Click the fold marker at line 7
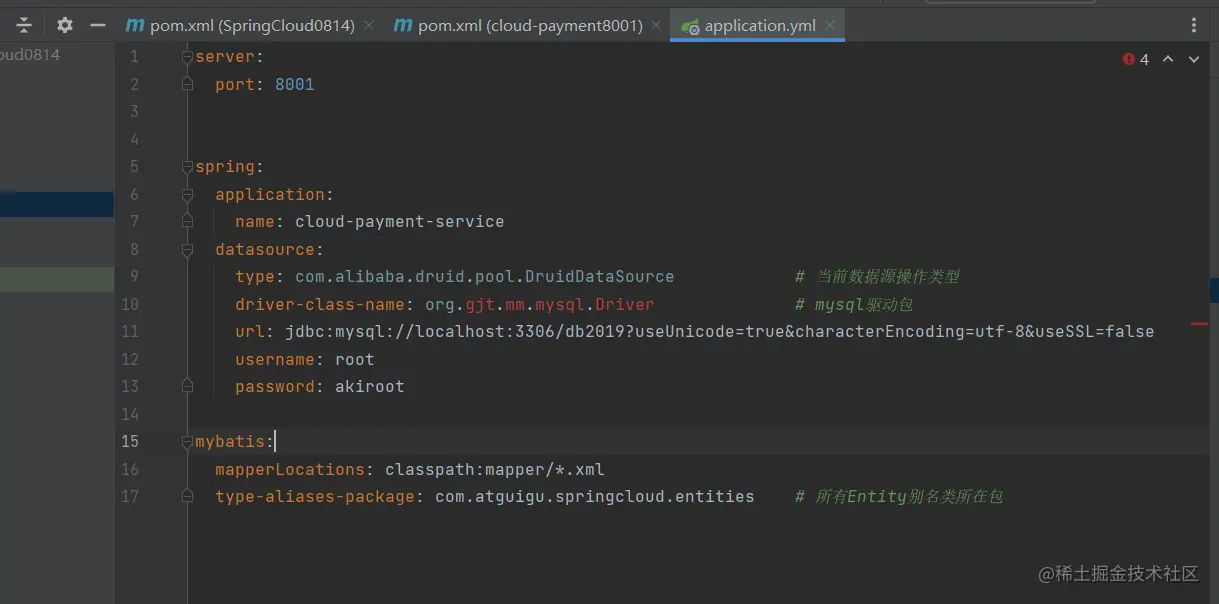 point(187,222)
